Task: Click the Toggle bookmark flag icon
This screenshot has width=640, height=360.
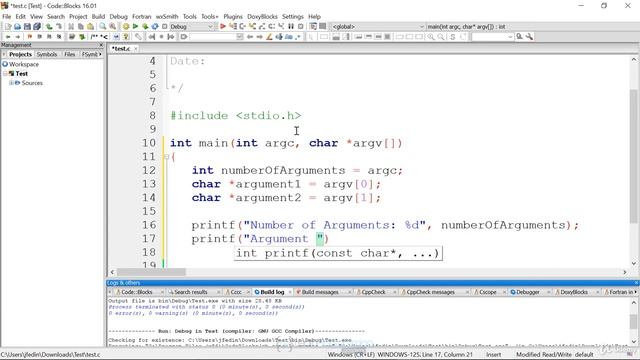Action: 30,37
